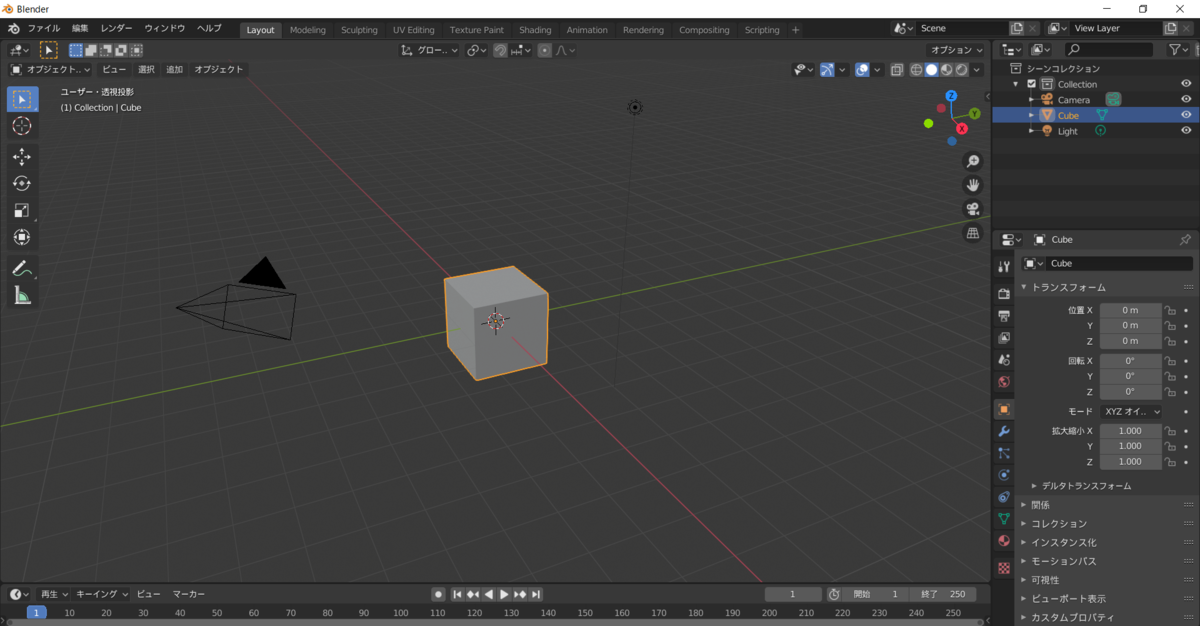
Task: Hide the Cube via eye icon
Action: pyautogui.click(x=1186, y=115)
